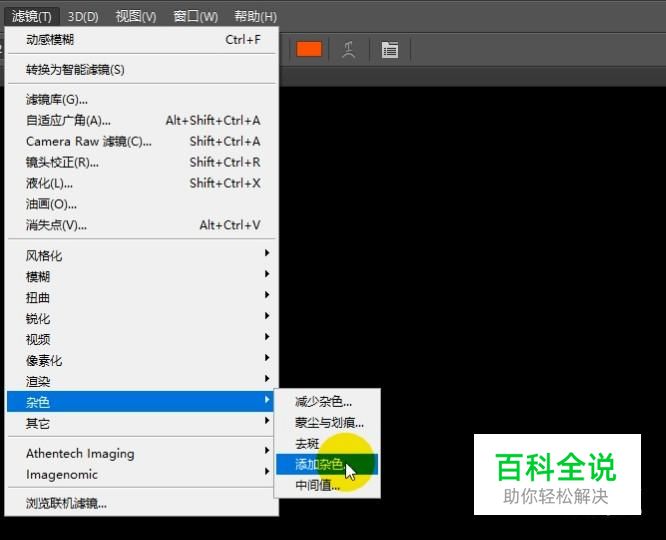Expand the 风格化 submenu
This screenshot has height=540, width=666.
coord(143,256)
